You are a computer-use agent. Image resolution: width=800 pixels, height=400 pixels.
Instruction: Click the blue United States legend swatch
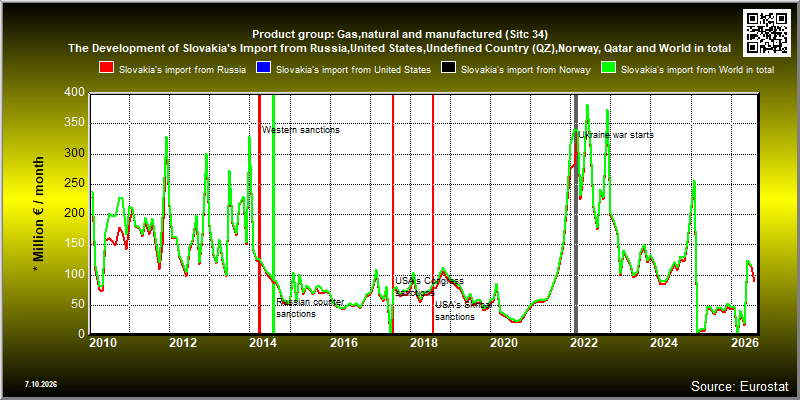pyautogui.click(x=264, y=69)
